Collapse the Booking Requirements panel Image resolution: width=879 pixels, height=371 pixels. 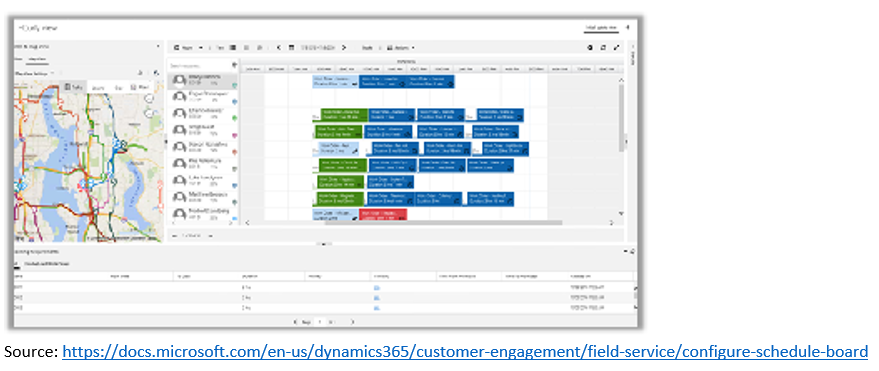pos(626,252)
